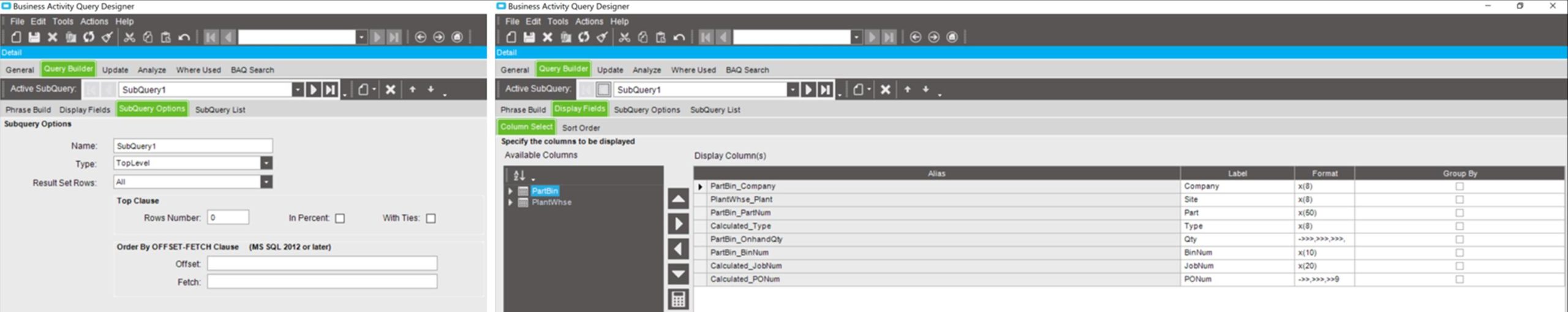Click the Rows Number field

[x=228, y=218]
